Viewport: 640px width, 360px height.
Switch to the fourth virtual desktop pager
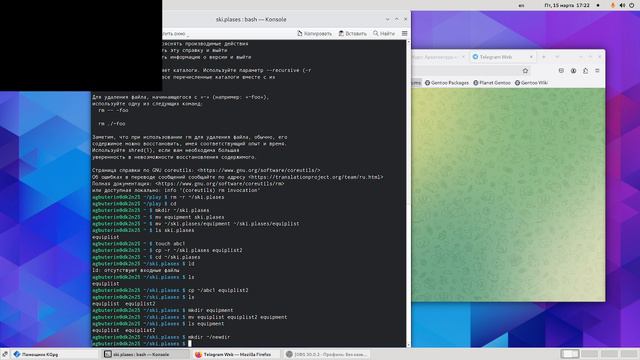click(629, 354)
